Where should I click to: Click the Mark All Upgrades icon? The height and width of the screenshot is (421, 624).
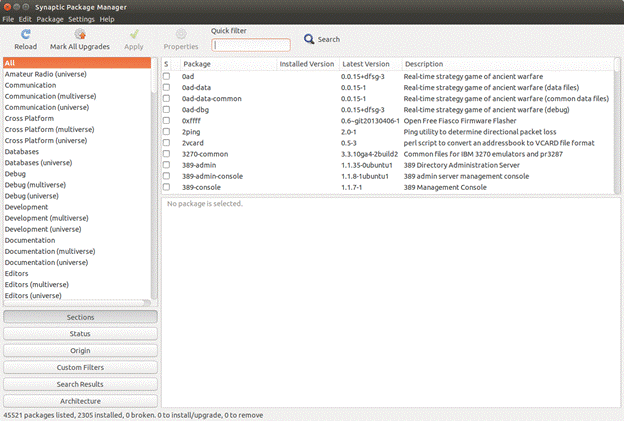[x=80, y=34]
